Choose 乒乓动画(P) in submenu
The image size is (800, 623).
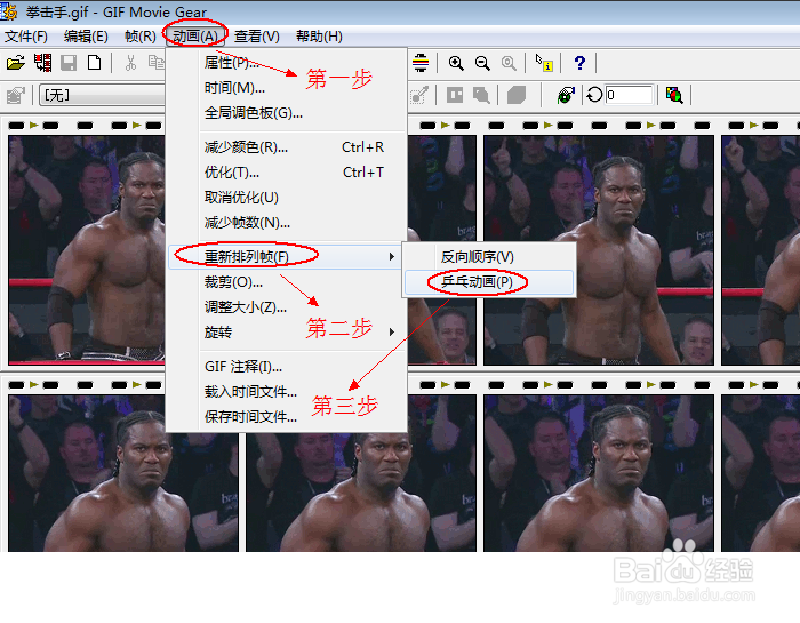pyautogui.click(x=489, y=282)
